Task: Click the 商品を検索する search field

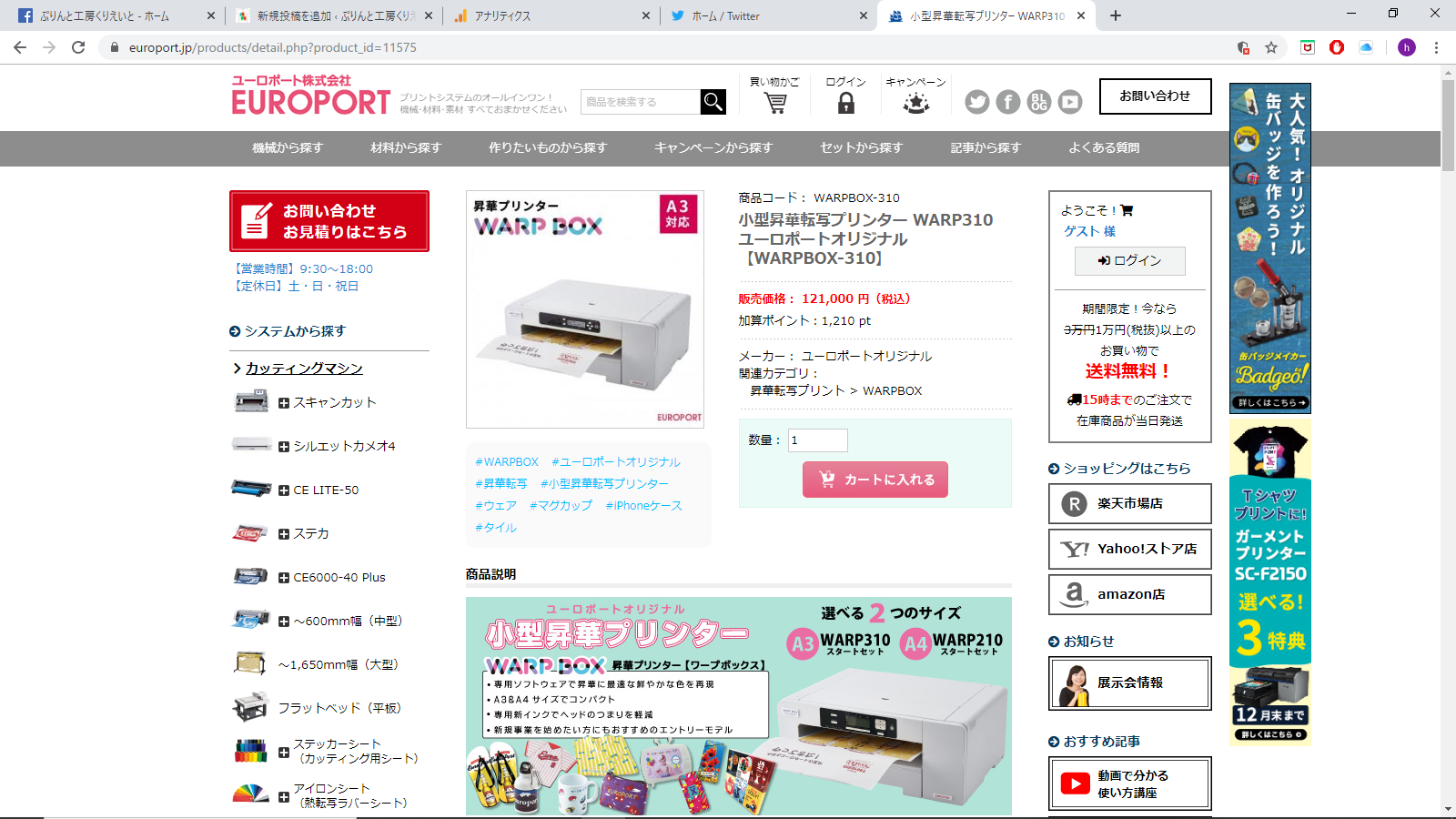Action: [641, 102]
